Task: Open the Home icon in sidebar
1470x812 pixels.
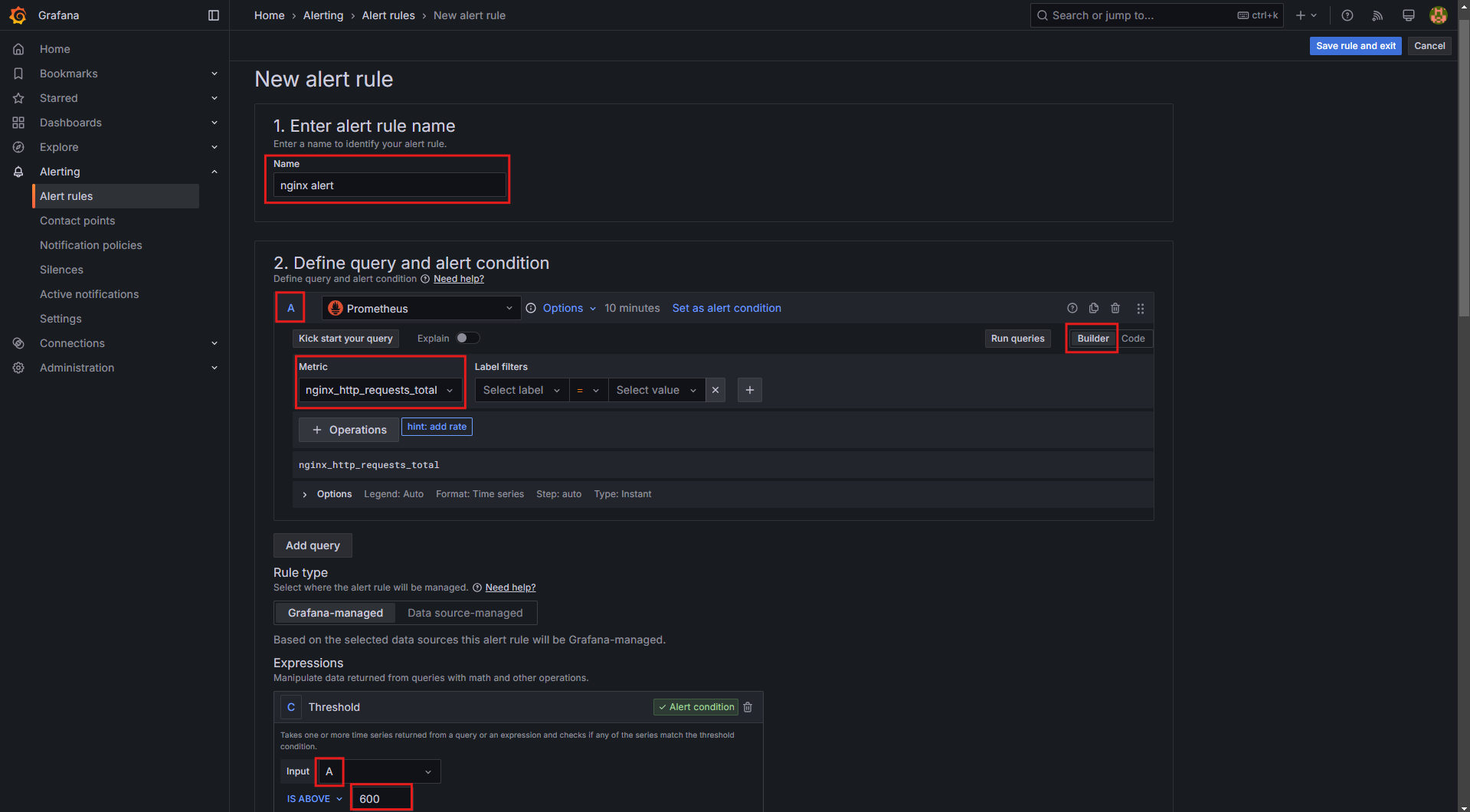Action: [x=18, y=49]
